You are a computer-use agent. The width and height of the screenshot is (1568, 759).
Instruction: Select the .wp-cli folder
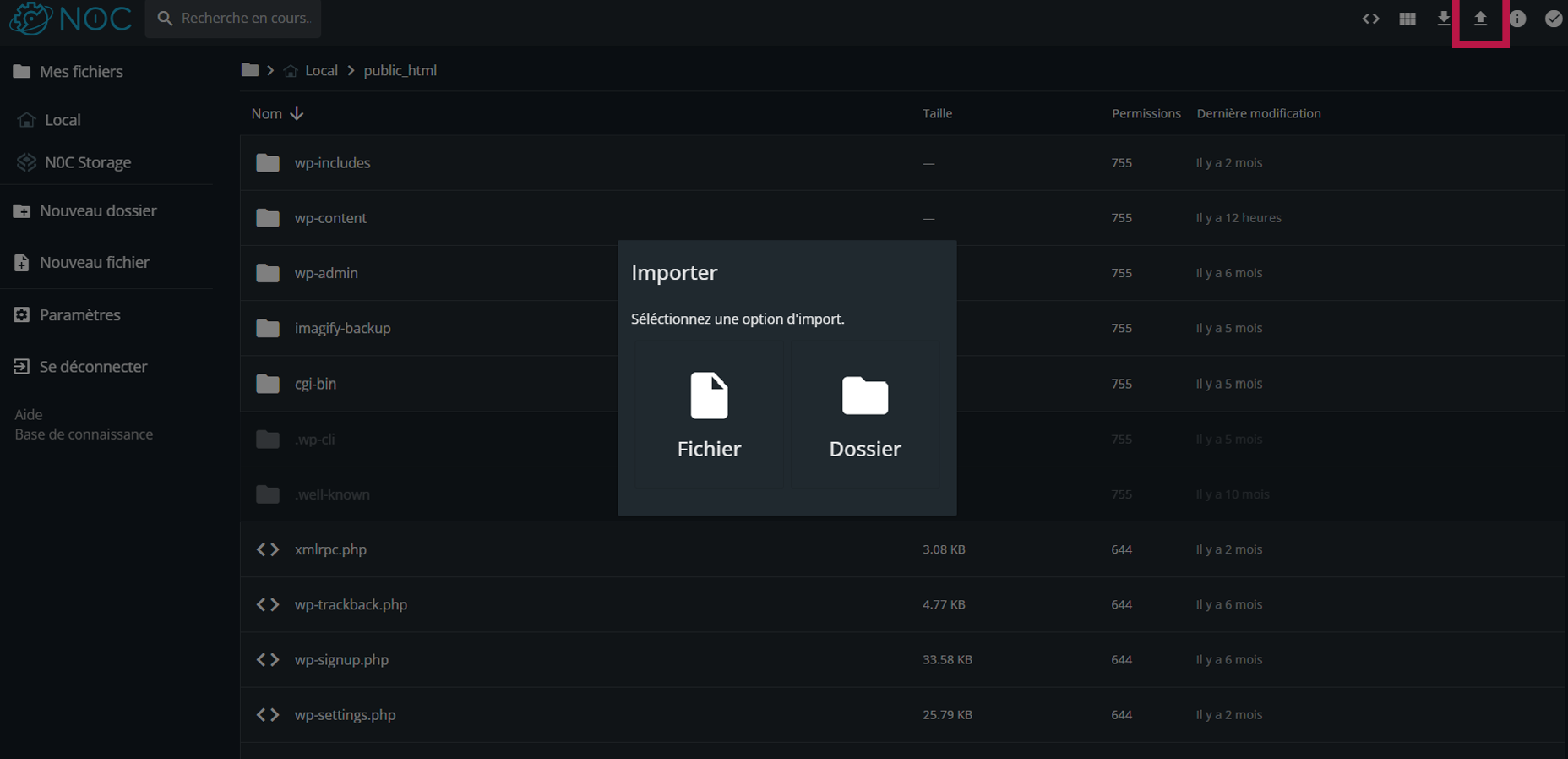902,439
